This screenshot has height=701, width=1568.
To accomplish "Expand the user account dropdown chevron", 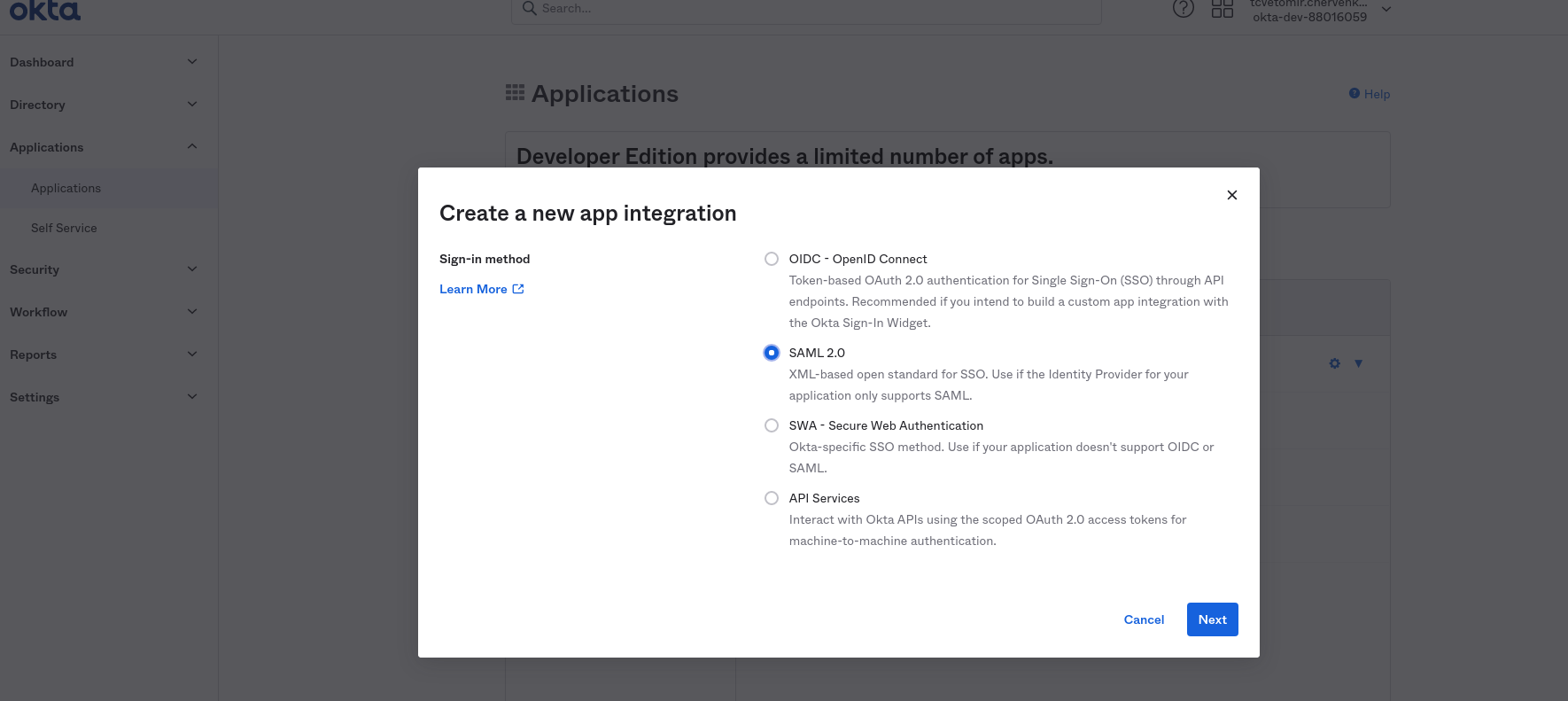I will [x=1386, y=10].
